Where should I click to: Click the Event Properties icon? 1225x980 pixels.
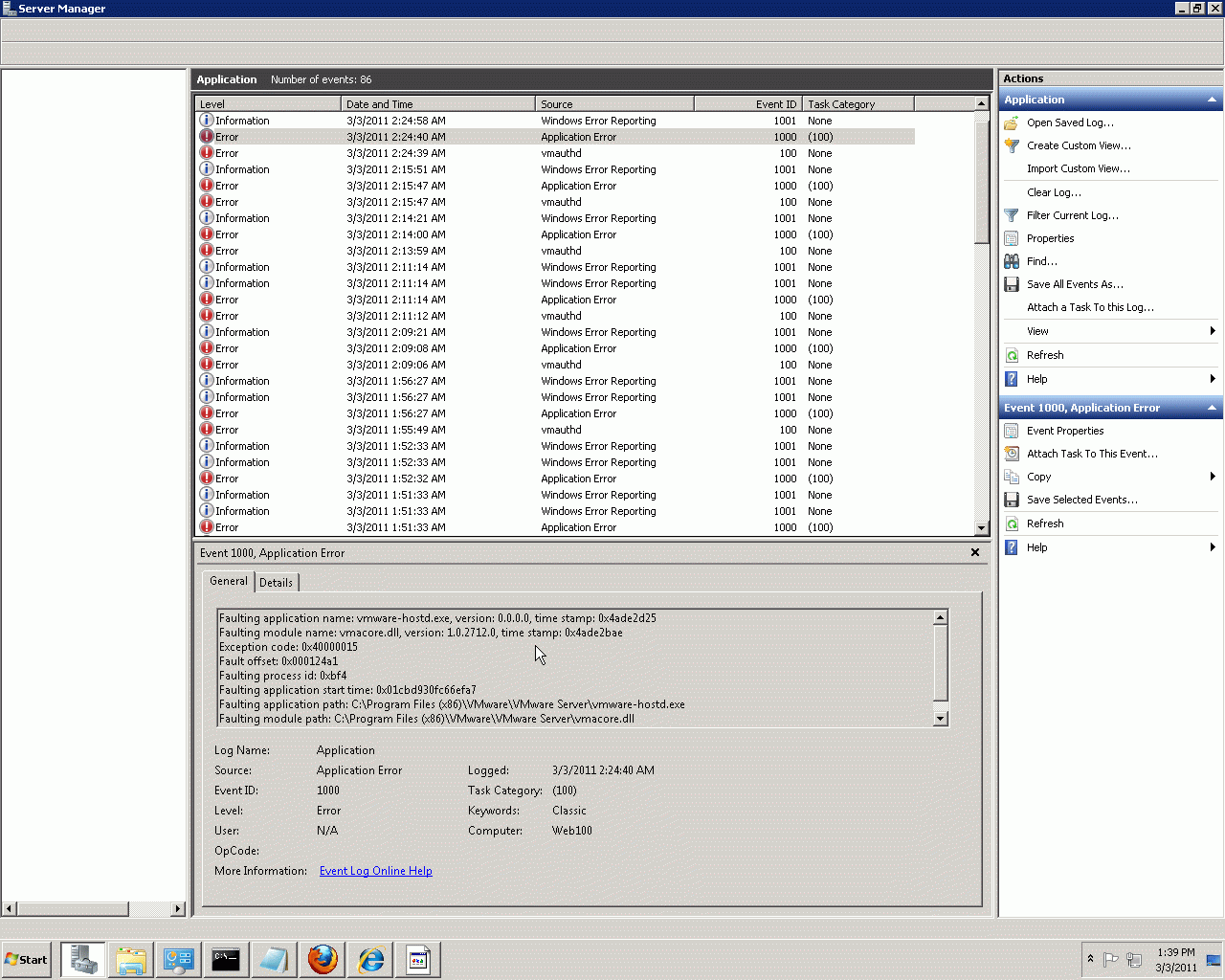click(1011, 431)
